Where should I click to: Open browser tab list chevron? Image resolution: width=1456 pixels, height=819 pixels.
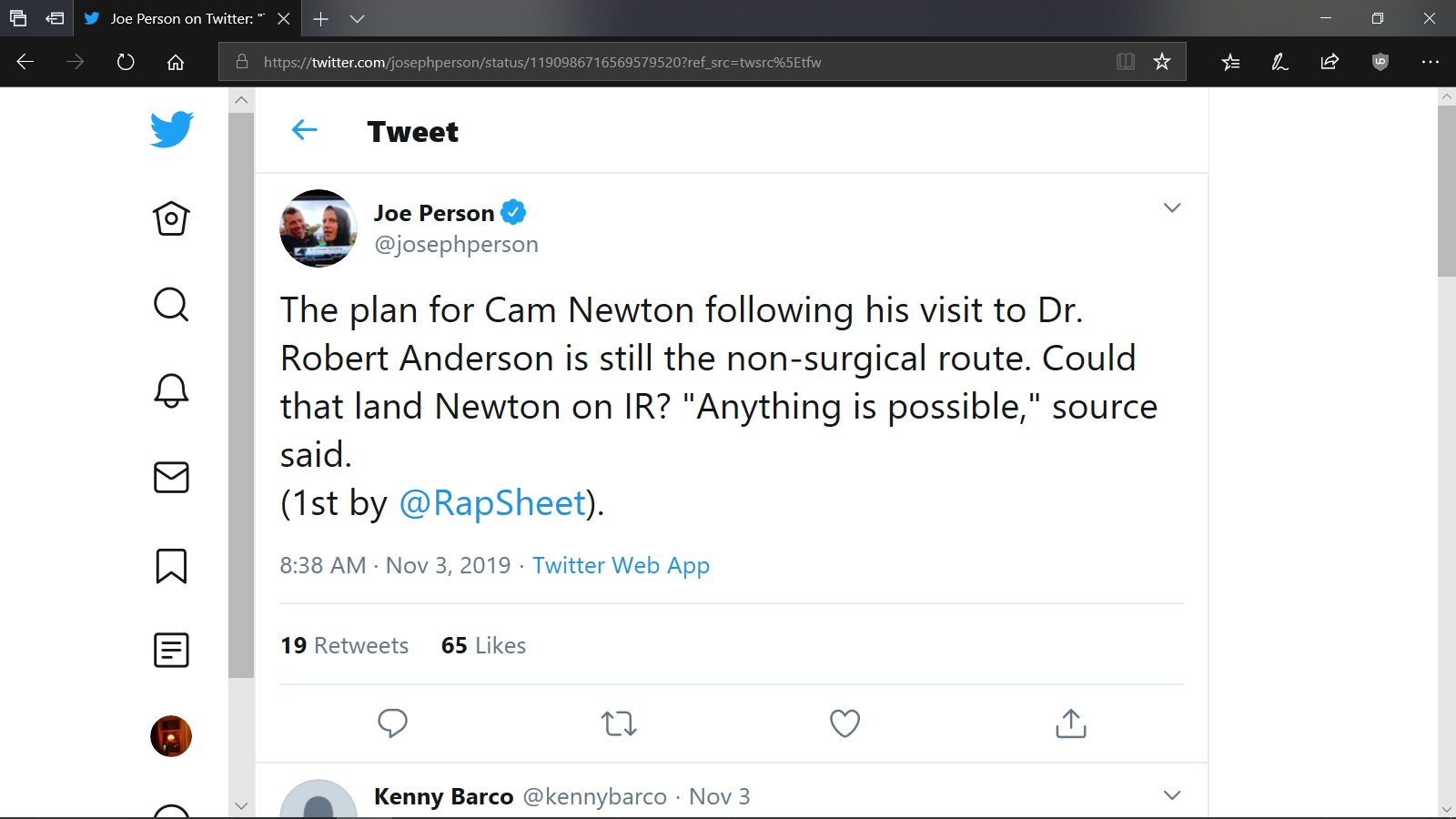(x=357, y=18)
